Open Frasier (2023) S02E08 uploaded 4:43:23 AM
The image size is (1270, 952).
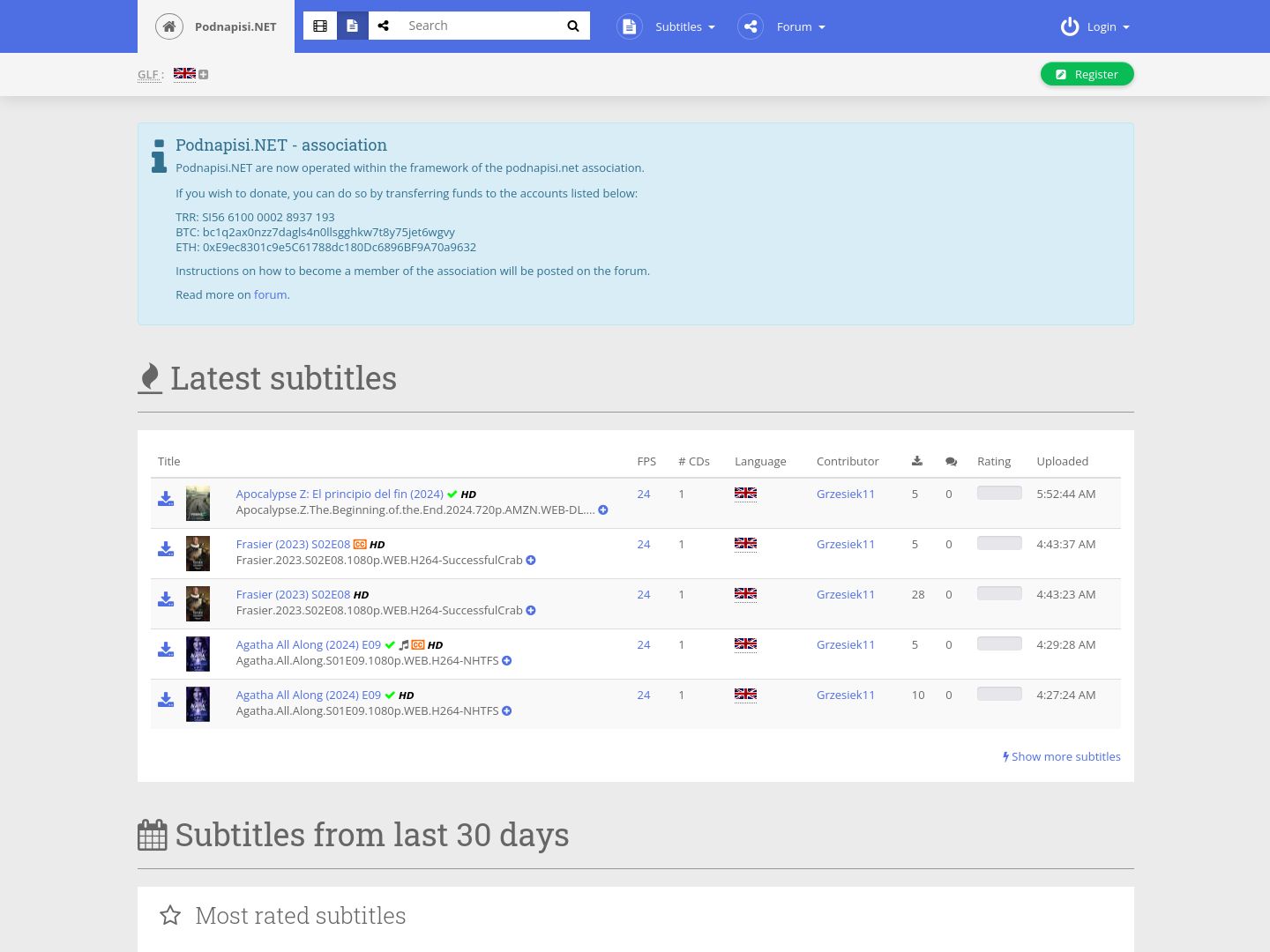[x=293, y=594]
